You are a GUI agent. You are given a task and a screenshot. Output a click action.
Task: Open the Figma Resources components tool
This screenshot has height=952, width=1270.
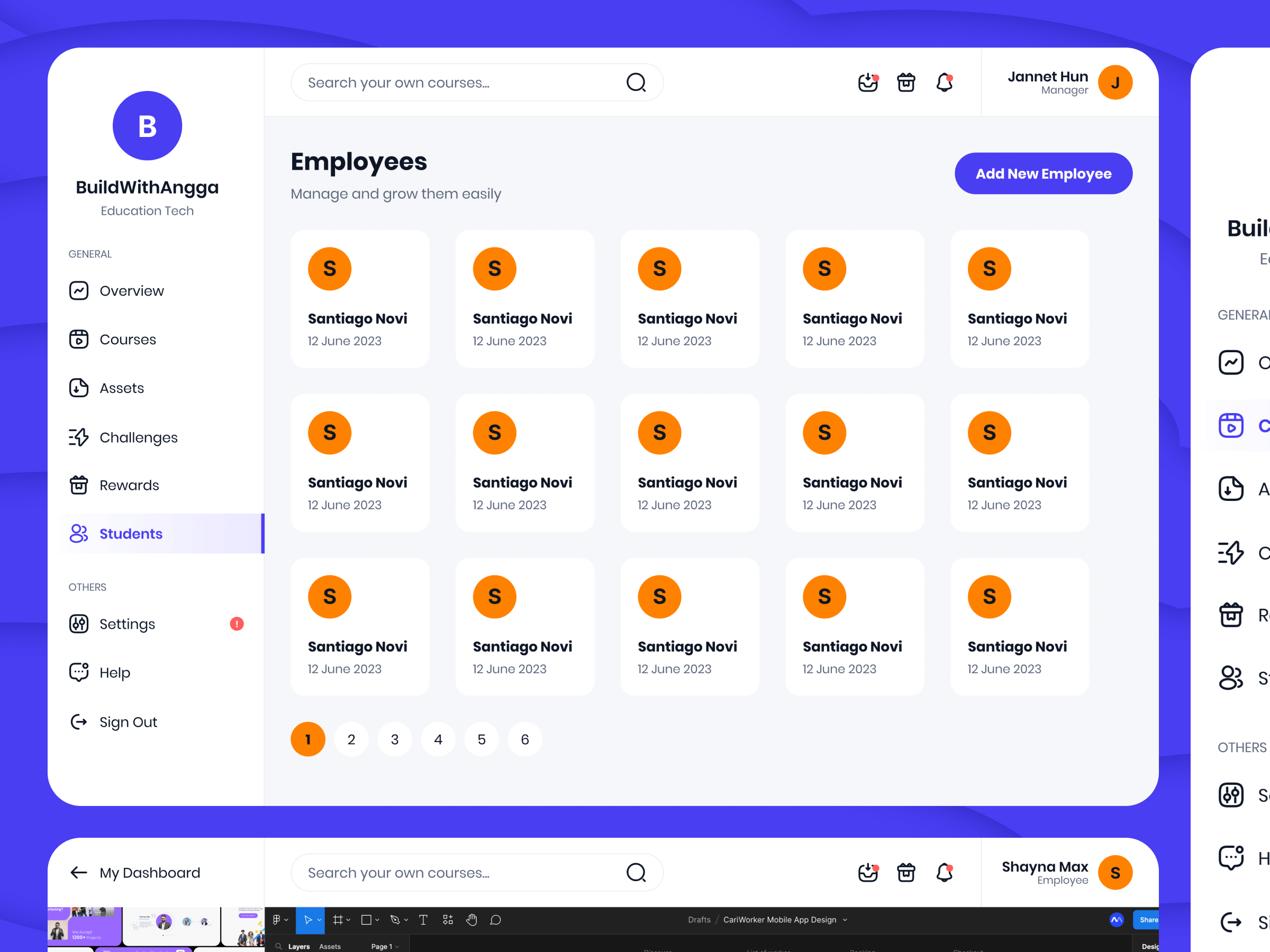tap(448, 920)
